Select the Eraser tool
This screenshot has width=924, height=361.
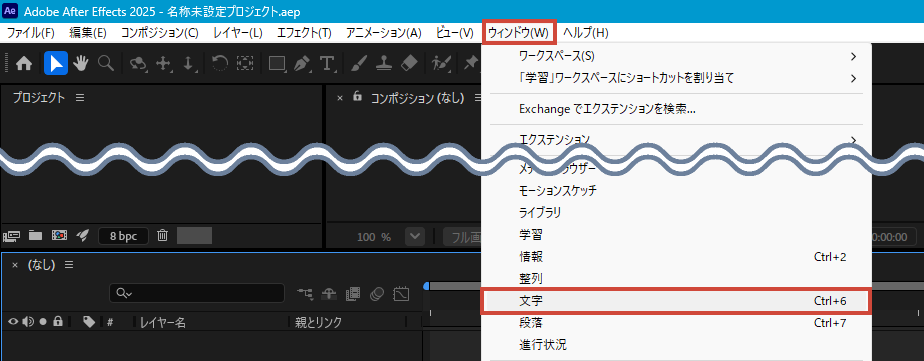click(x=409, y=64)
